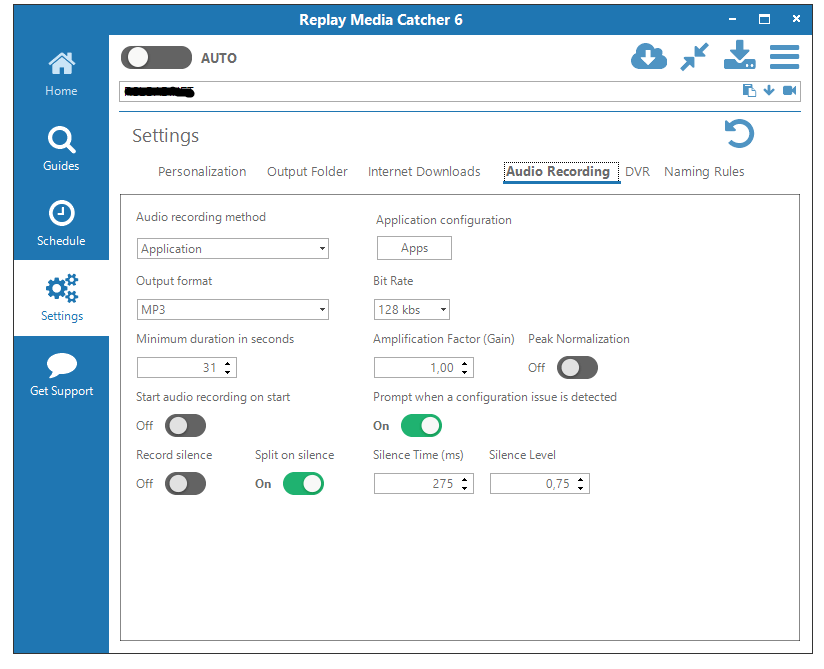The width and height of the screenshot is (824, 669).
Task: Click the compact view arrows icon
Action: 694,57
